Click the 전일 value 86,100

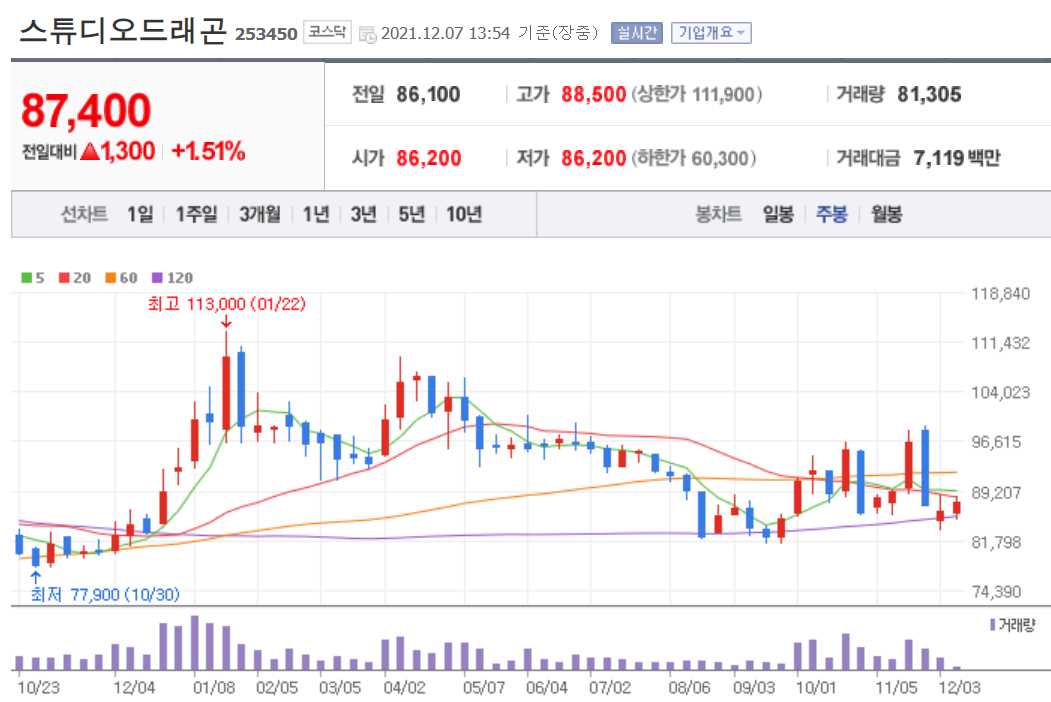tap(428, 95)
